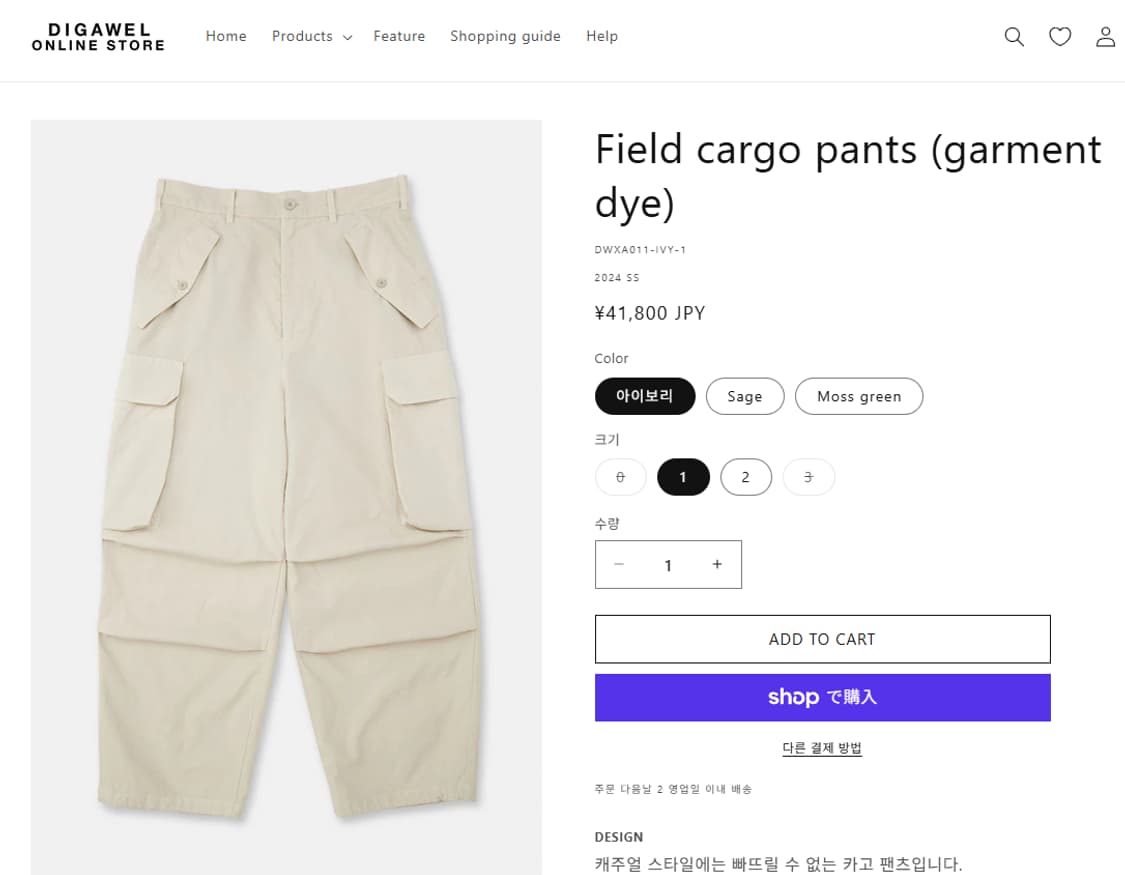Click the ADD TO CART button
Image resolution: width=1125 pixels, height=875 pixels.
(822, 639)
